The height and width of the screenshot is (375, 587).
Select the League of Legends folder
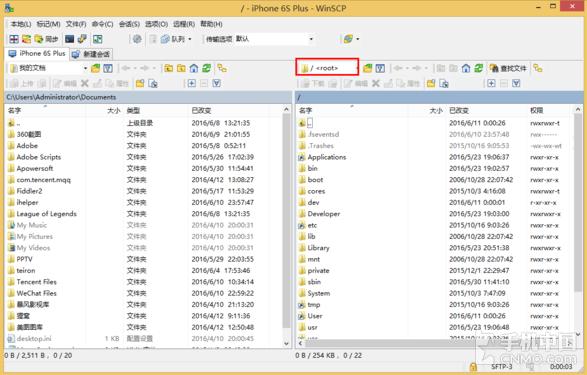pos(46,214)
